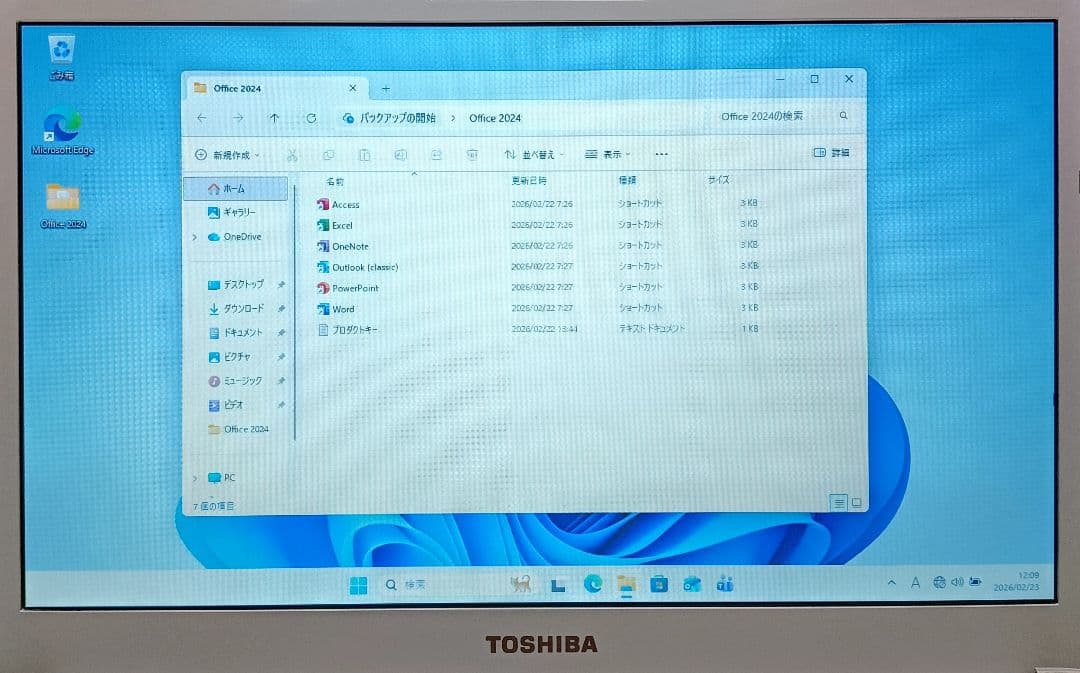Click the up-arrow icon to go up one folder
The image size is (1080, 673).
(x=273, y=118)
